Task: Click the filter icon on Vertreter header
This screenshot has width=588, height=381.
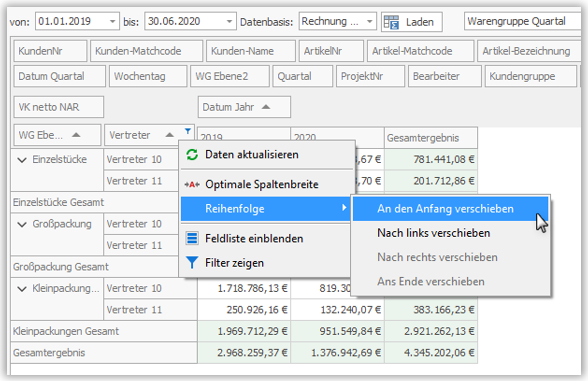Action: [x=188, y=131]
